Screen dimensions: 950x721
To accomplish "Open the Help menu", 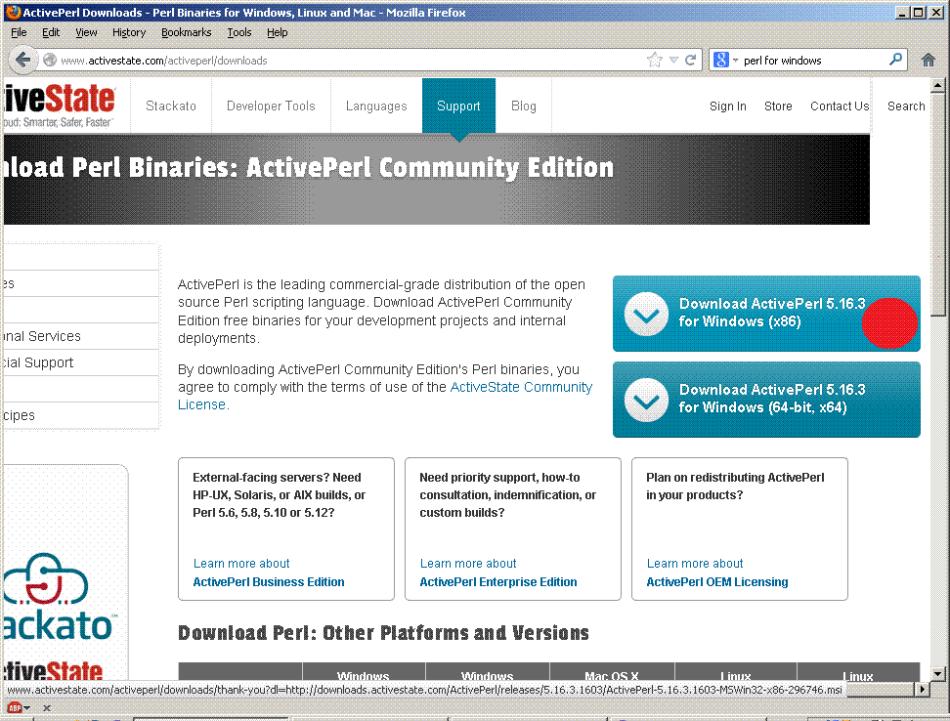I will (x=277, y=33).
